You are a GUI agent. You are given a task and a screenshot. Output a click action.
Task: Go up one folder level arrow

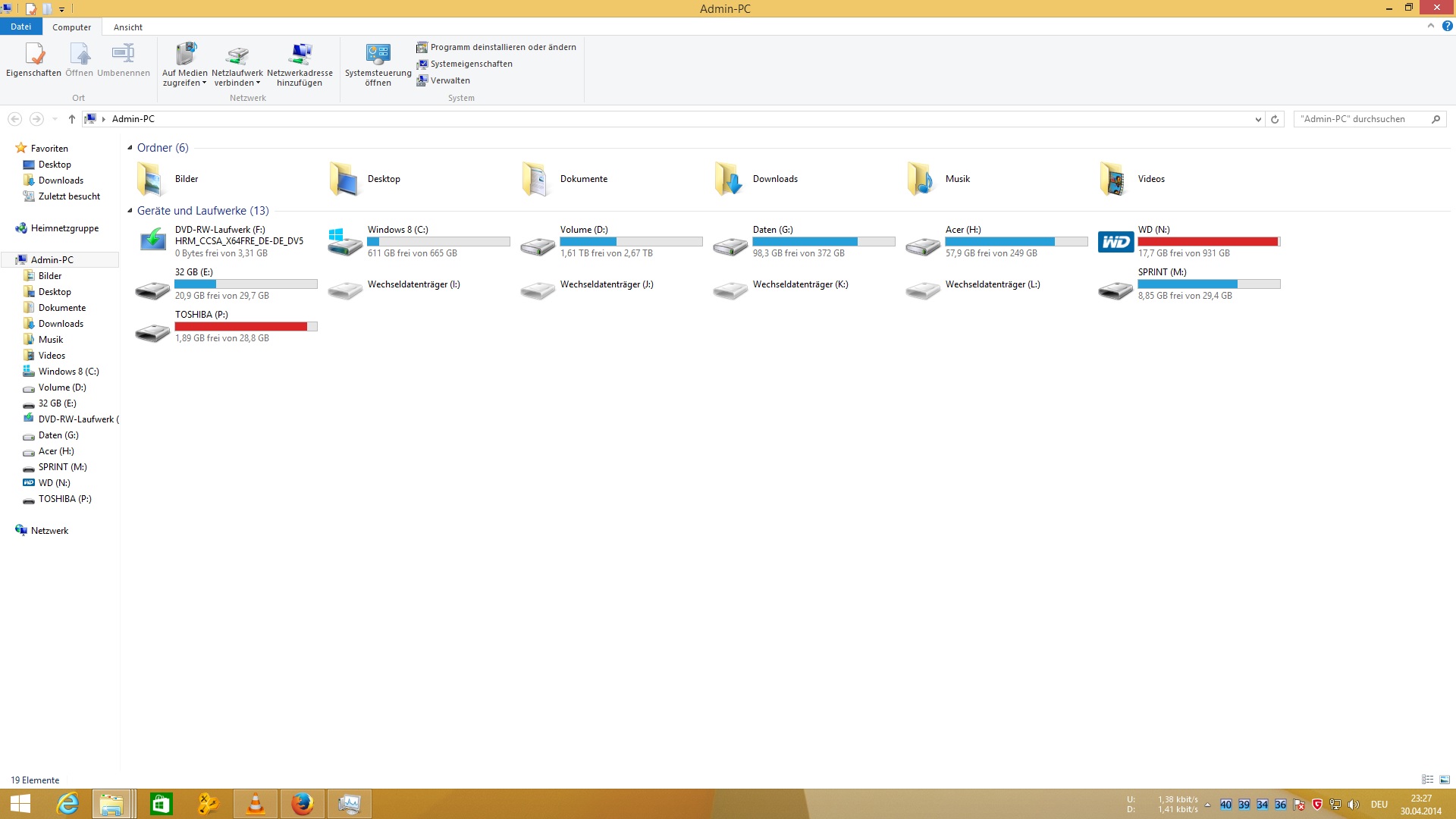(72, 119)
